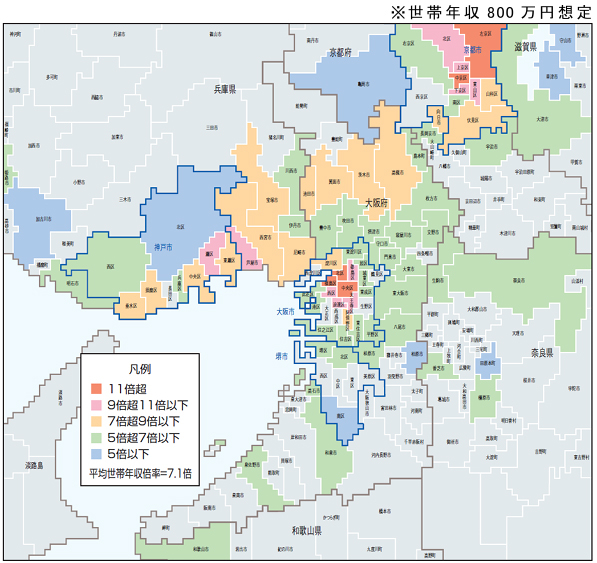Viewport: 597px width, 563px height.
Task: Click the 凡例 legend title
Action: point(140,368)
